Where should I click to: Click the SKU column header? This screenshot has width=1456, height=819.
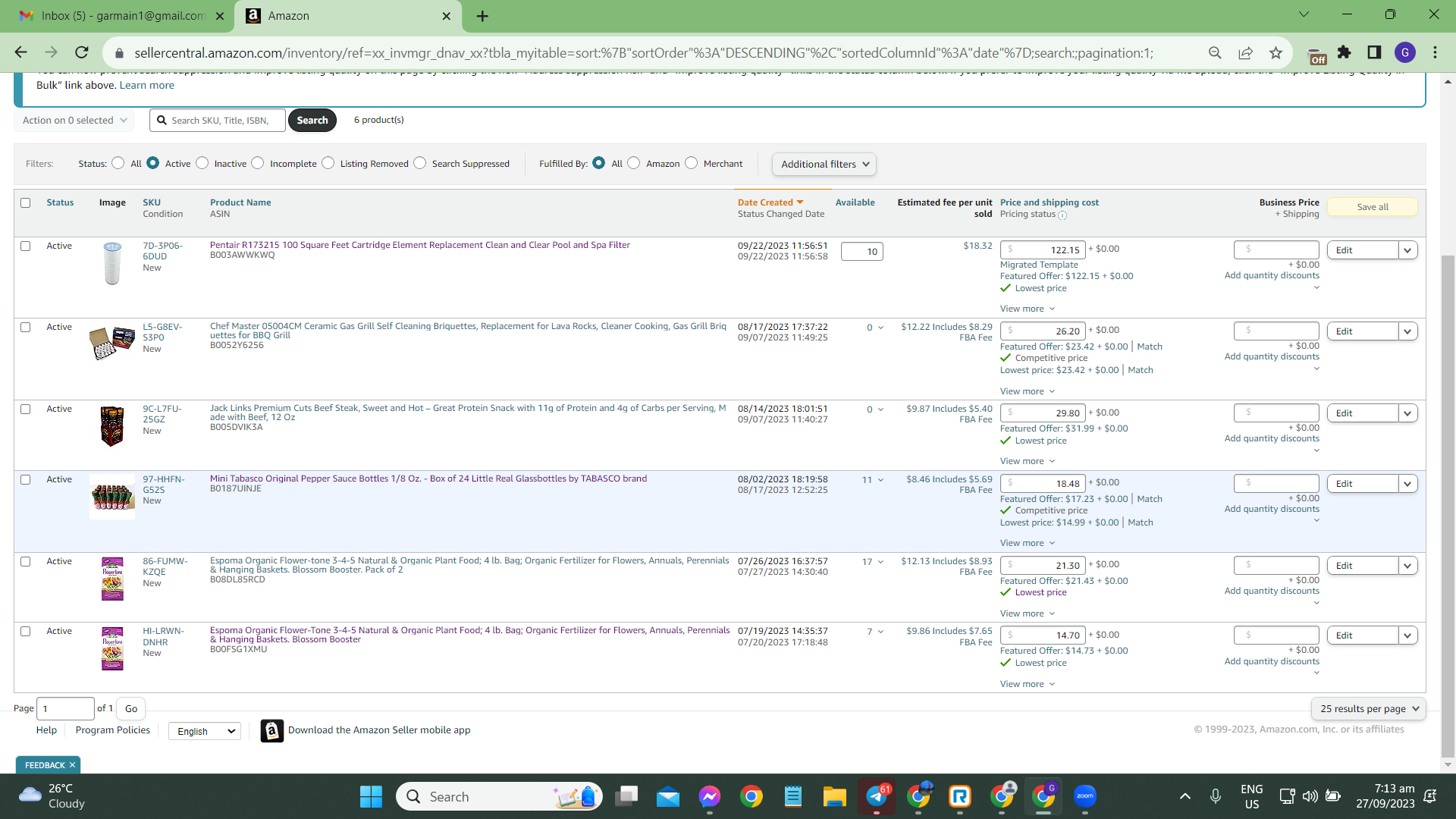coord(152,202)
